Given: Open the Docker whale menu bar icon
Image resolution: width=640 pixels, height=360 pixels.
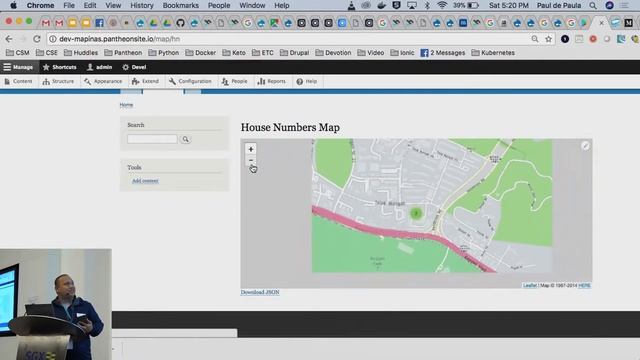Looking at the screenshot, I should [x=381, y=5].
